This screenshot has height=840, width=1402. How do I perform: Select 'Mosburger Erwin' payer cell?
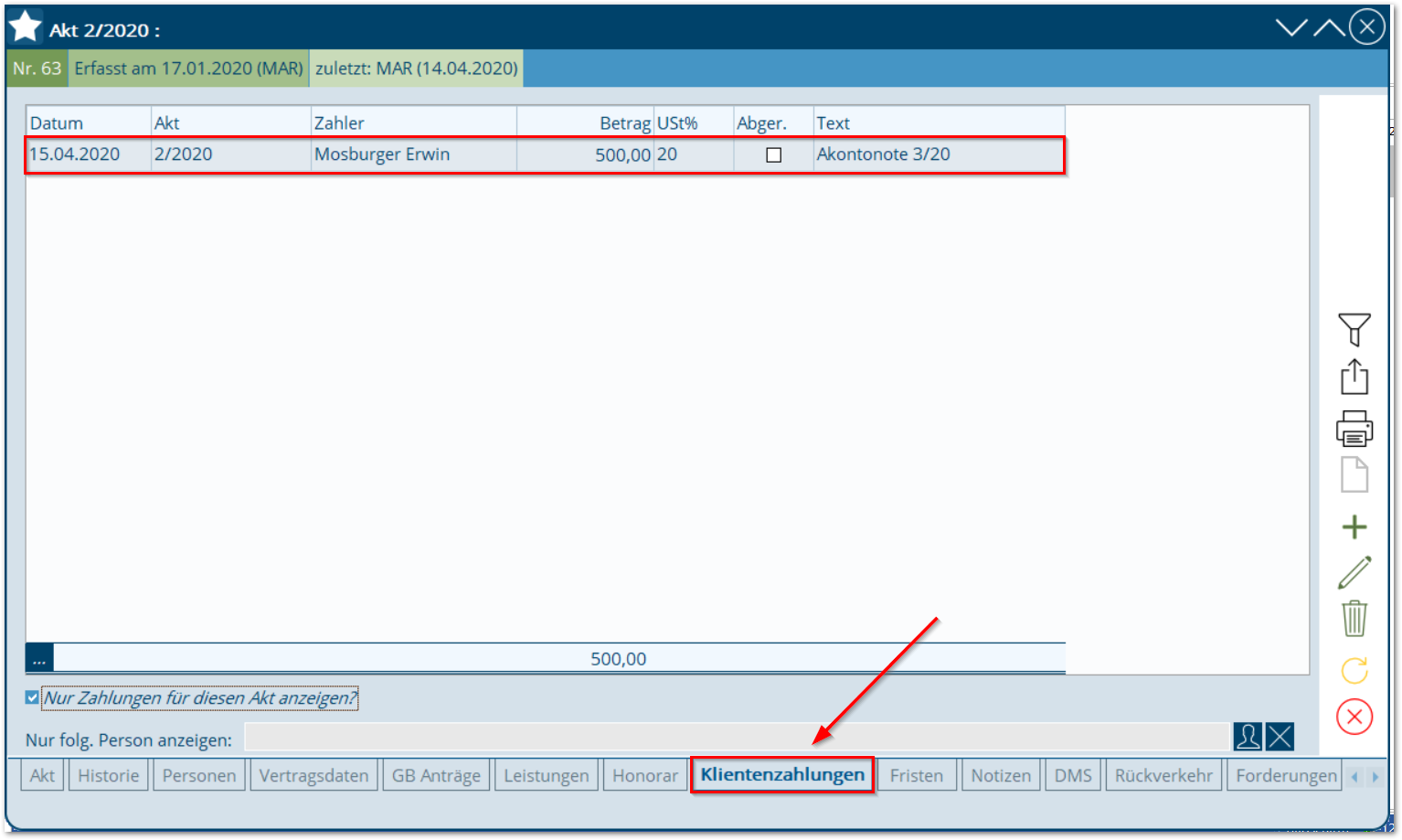point(414,154)
